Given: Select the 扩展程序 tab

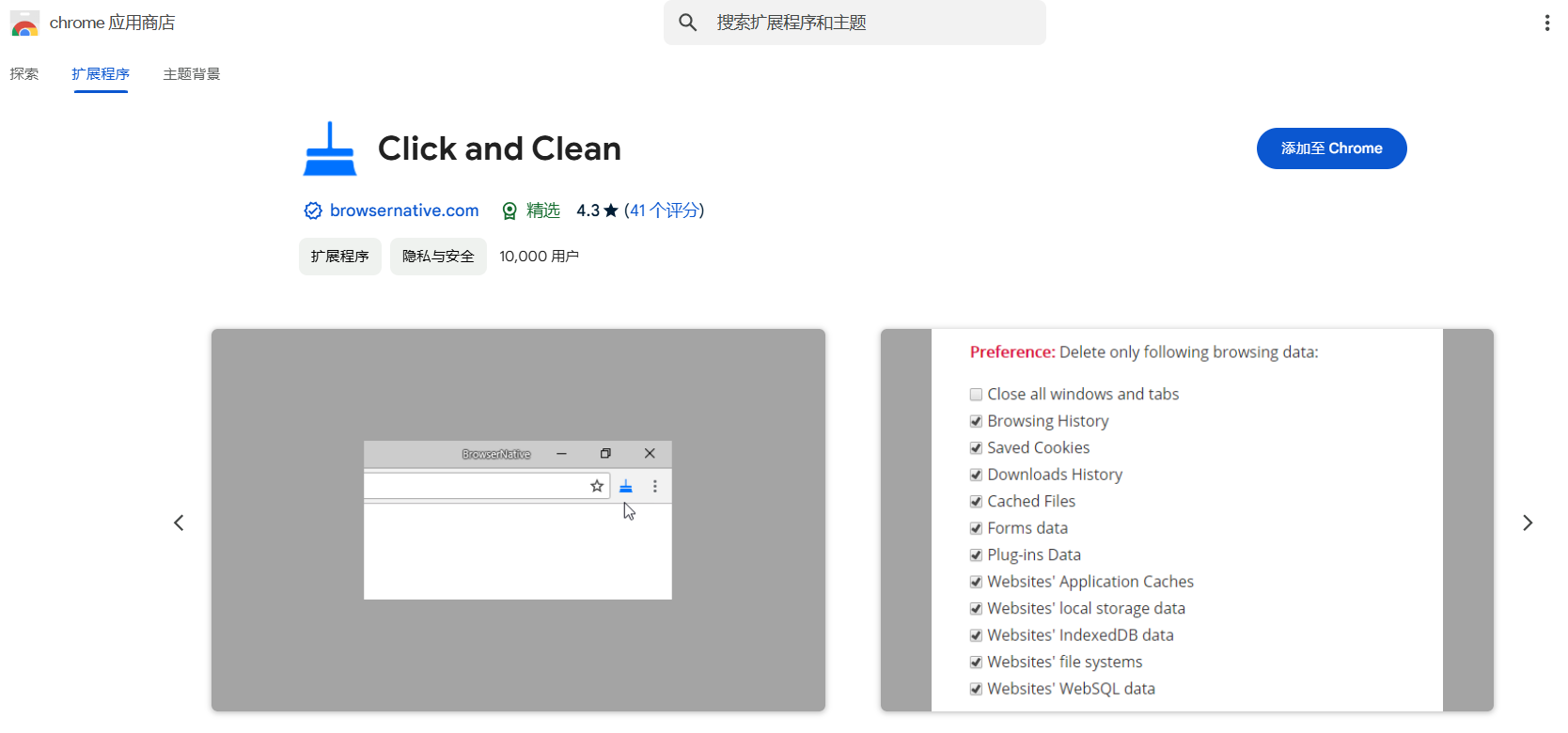Looking at the screenshot, I should pos(101,74).
